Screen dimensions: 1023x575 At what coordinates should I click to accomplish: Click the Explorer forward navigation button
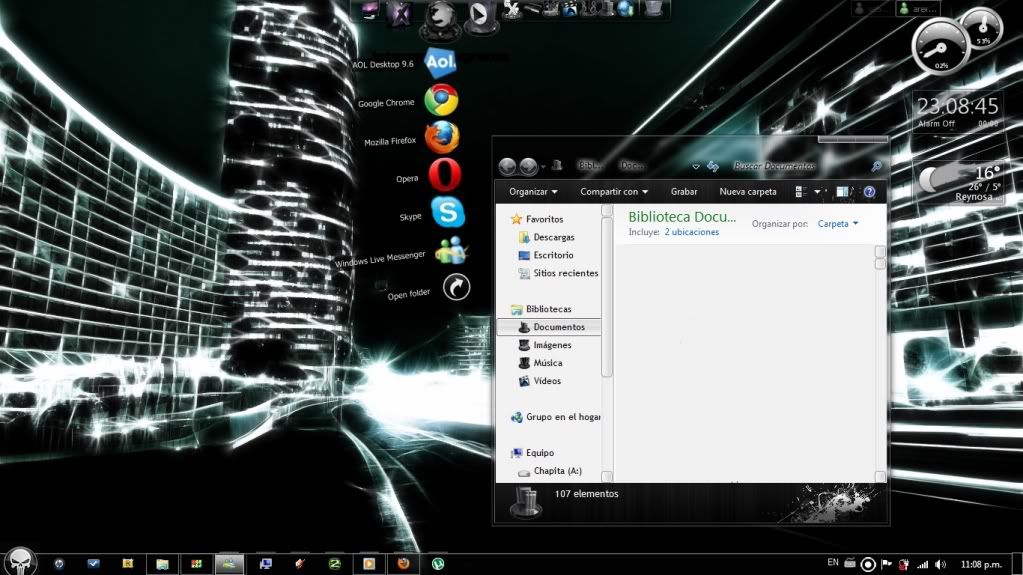coord(528,166)
